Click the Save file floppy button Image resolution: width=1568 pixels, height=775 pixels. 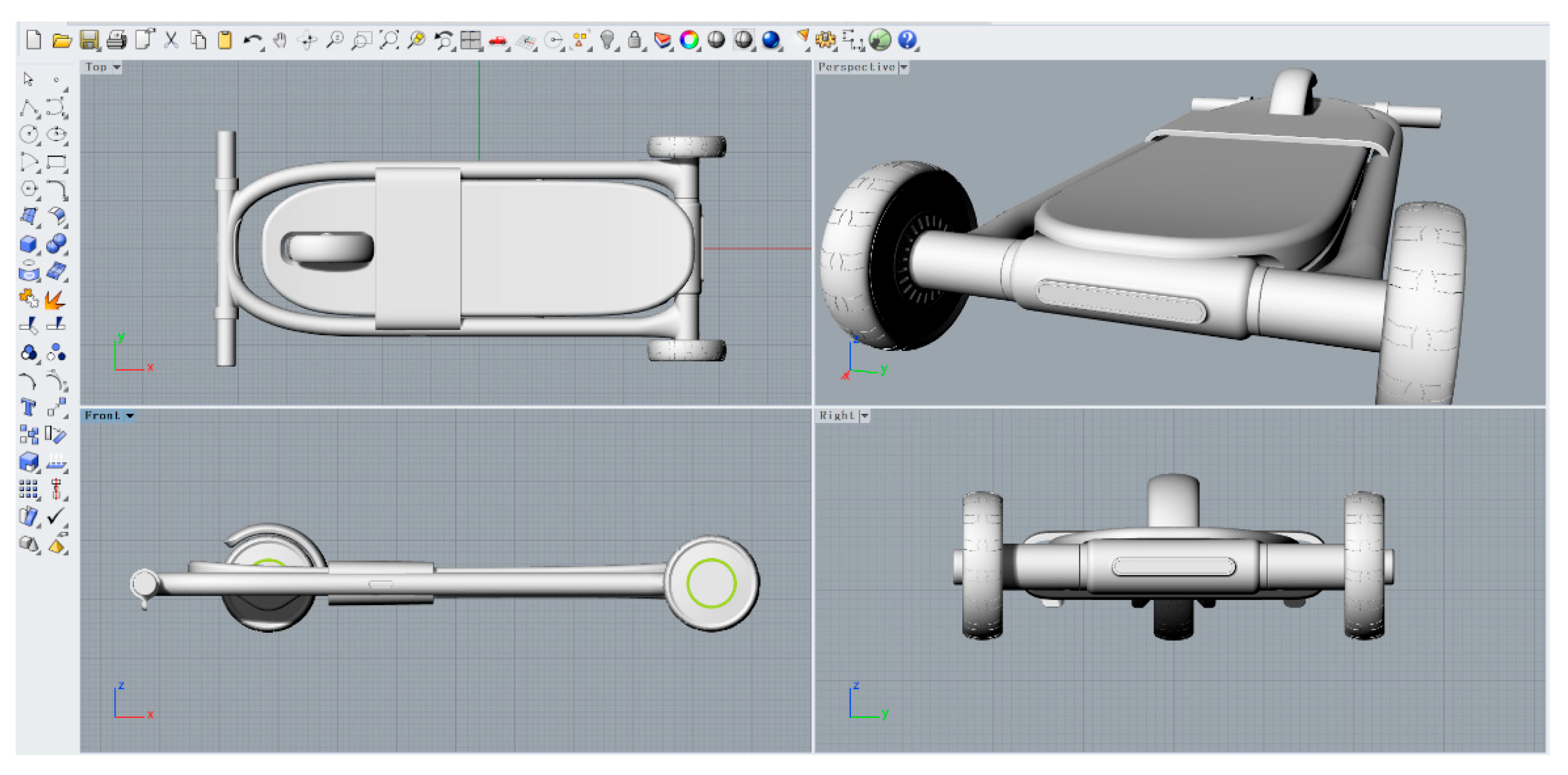[x=89, y=40]
